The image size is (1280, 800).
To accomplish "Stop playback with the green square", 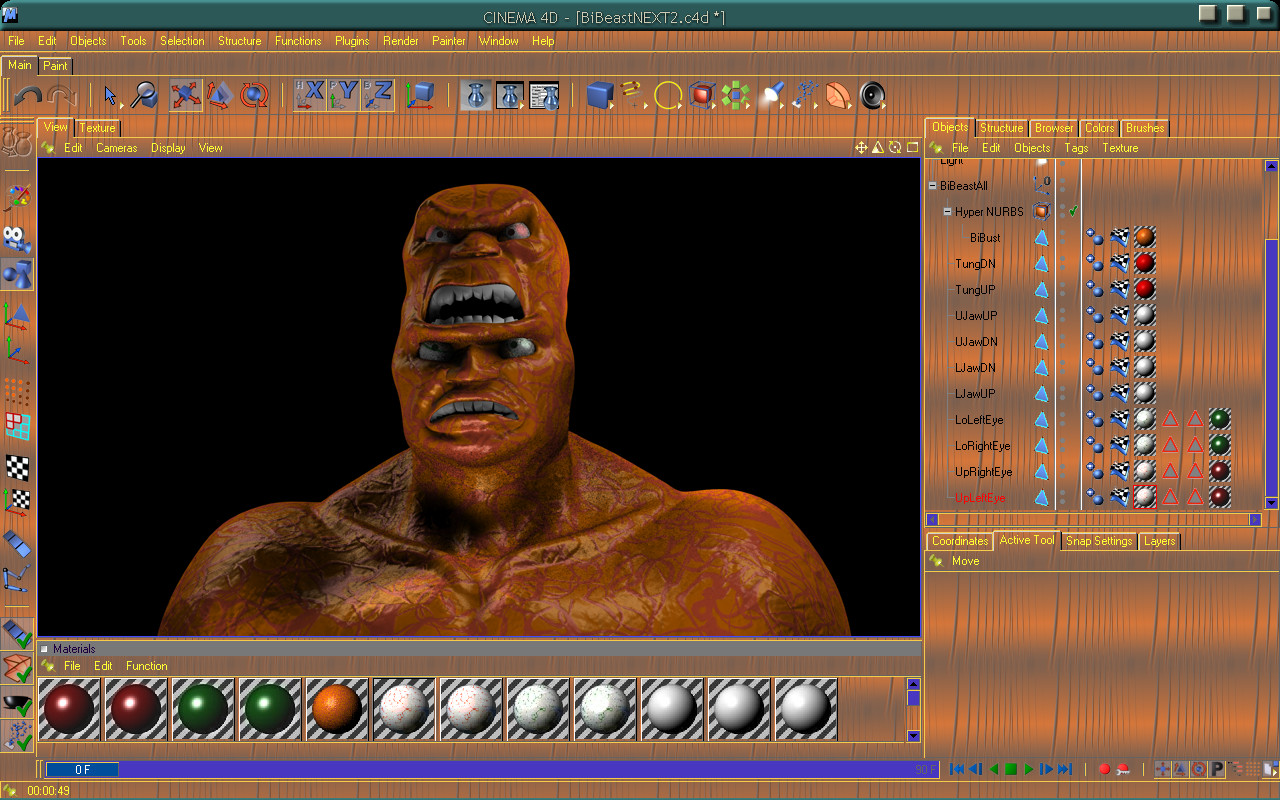I will click(1011, 769).
